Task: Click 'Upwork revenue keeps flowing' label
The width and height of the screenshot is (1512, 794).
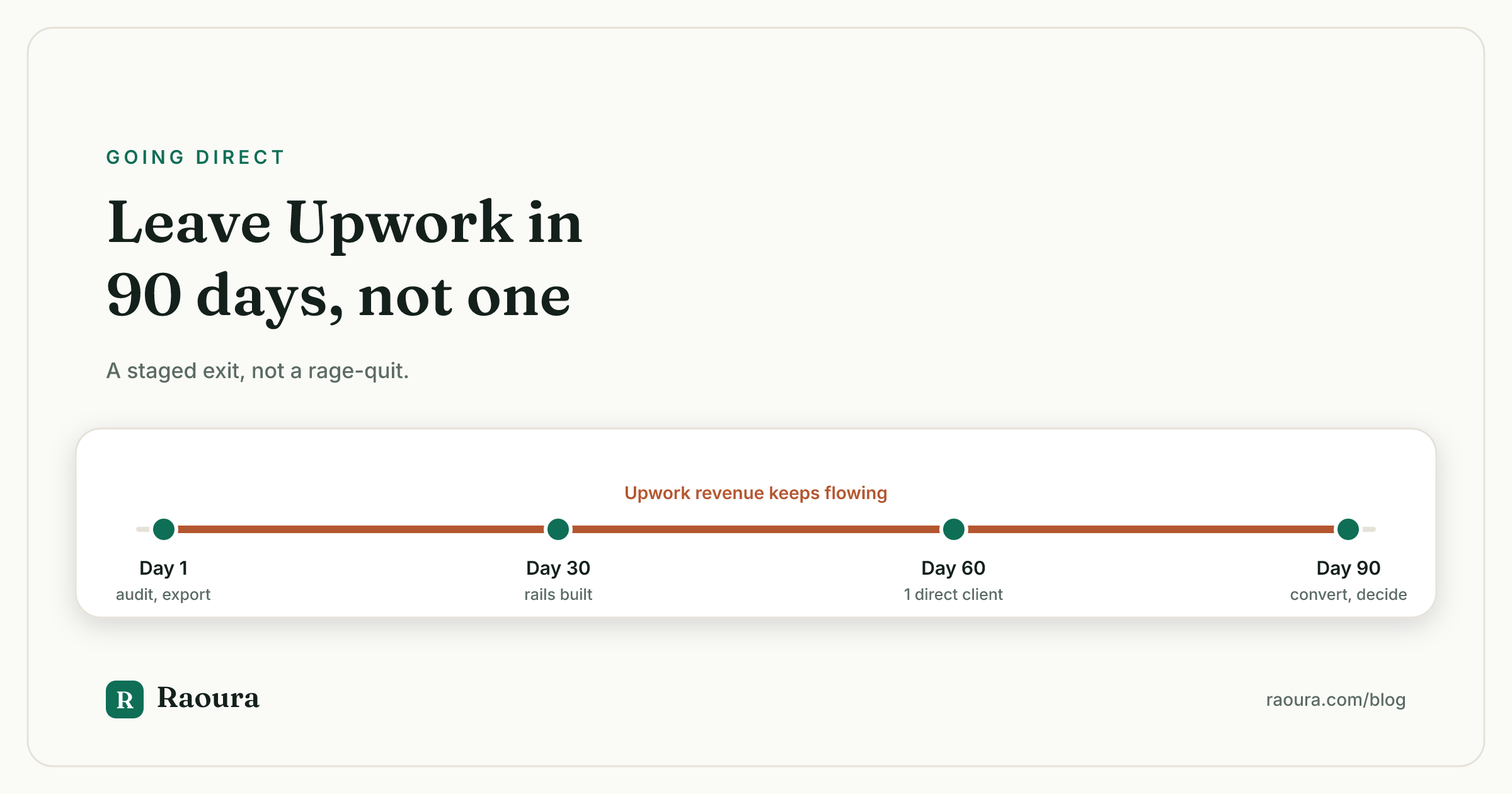Action: [x=756, y=493]
